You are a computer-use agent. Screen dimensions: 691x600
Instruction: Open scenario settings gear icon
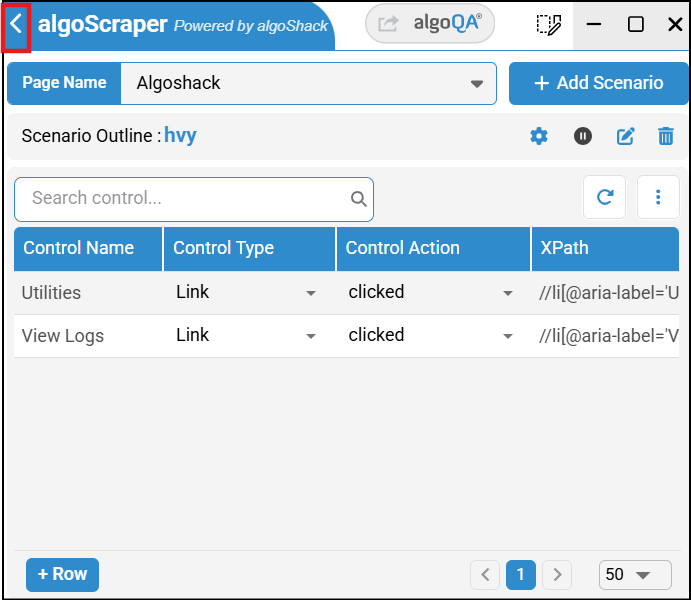click(539, 136)
